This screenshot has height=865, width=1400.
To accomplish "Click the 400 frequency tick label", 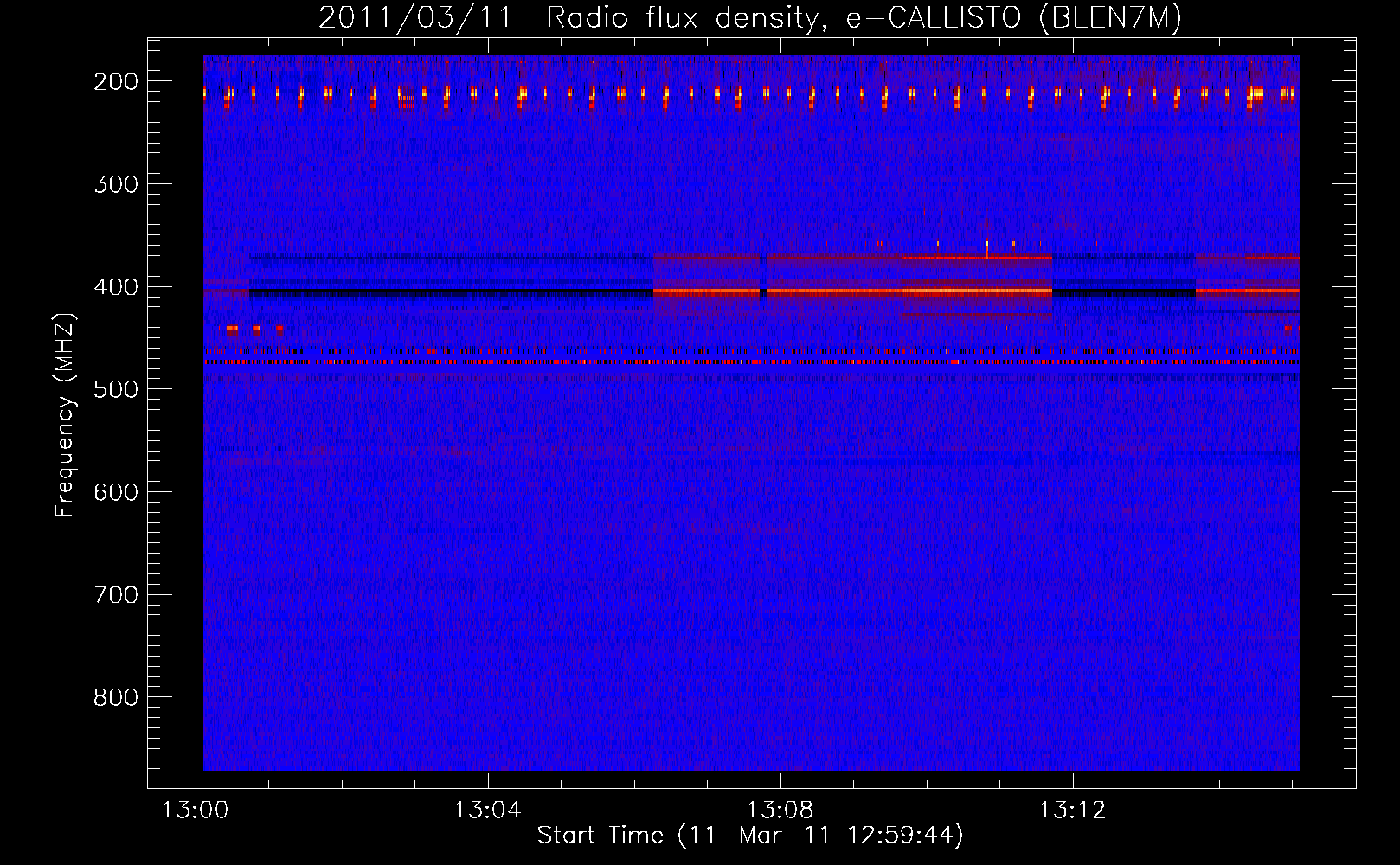I will click(x=116, y=287).
